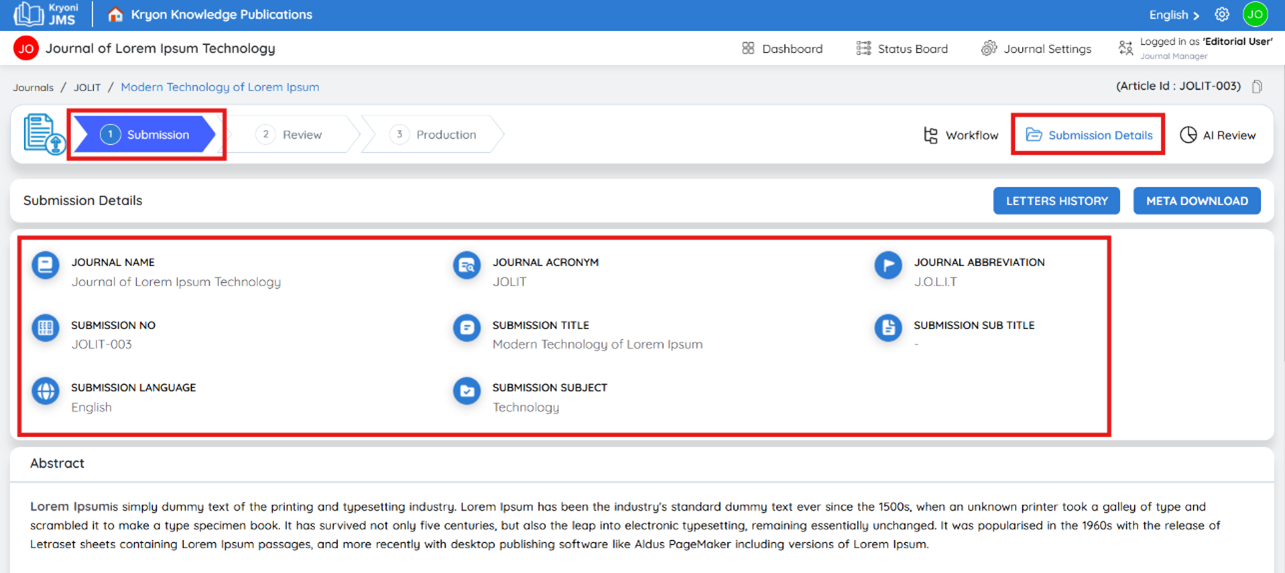This screenshot has height=573, width=1285.
Task: Switch to the Workflow view
Action: [961, 135]
